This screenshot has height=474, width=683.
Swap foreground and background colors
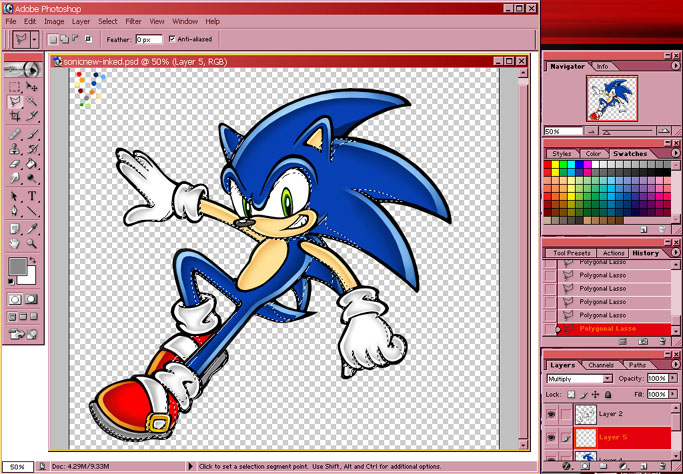32,261
